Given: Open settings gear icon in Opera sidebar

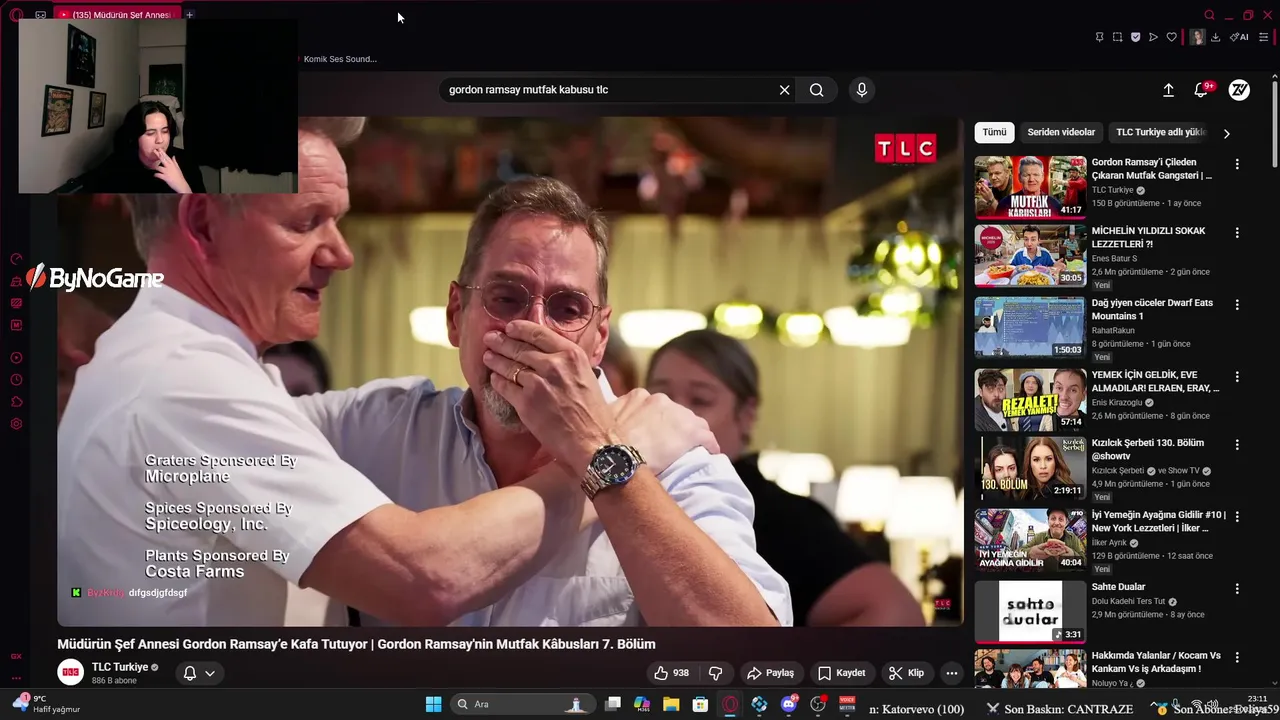Looking at the screenshot, I should point(16,424).
